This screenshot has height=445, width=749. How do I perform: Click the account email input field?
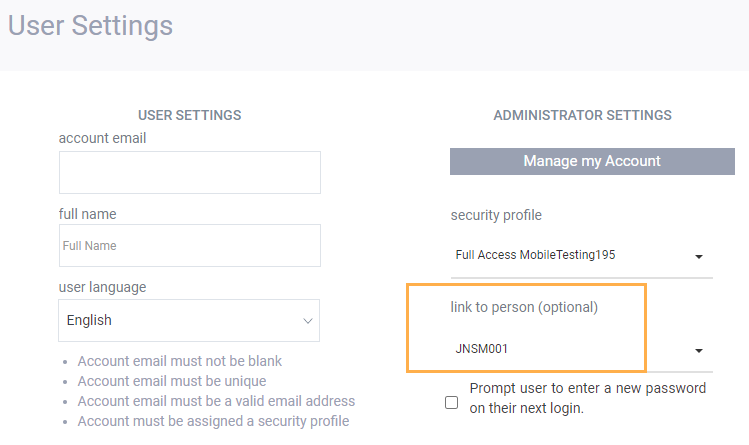point(189,172)
